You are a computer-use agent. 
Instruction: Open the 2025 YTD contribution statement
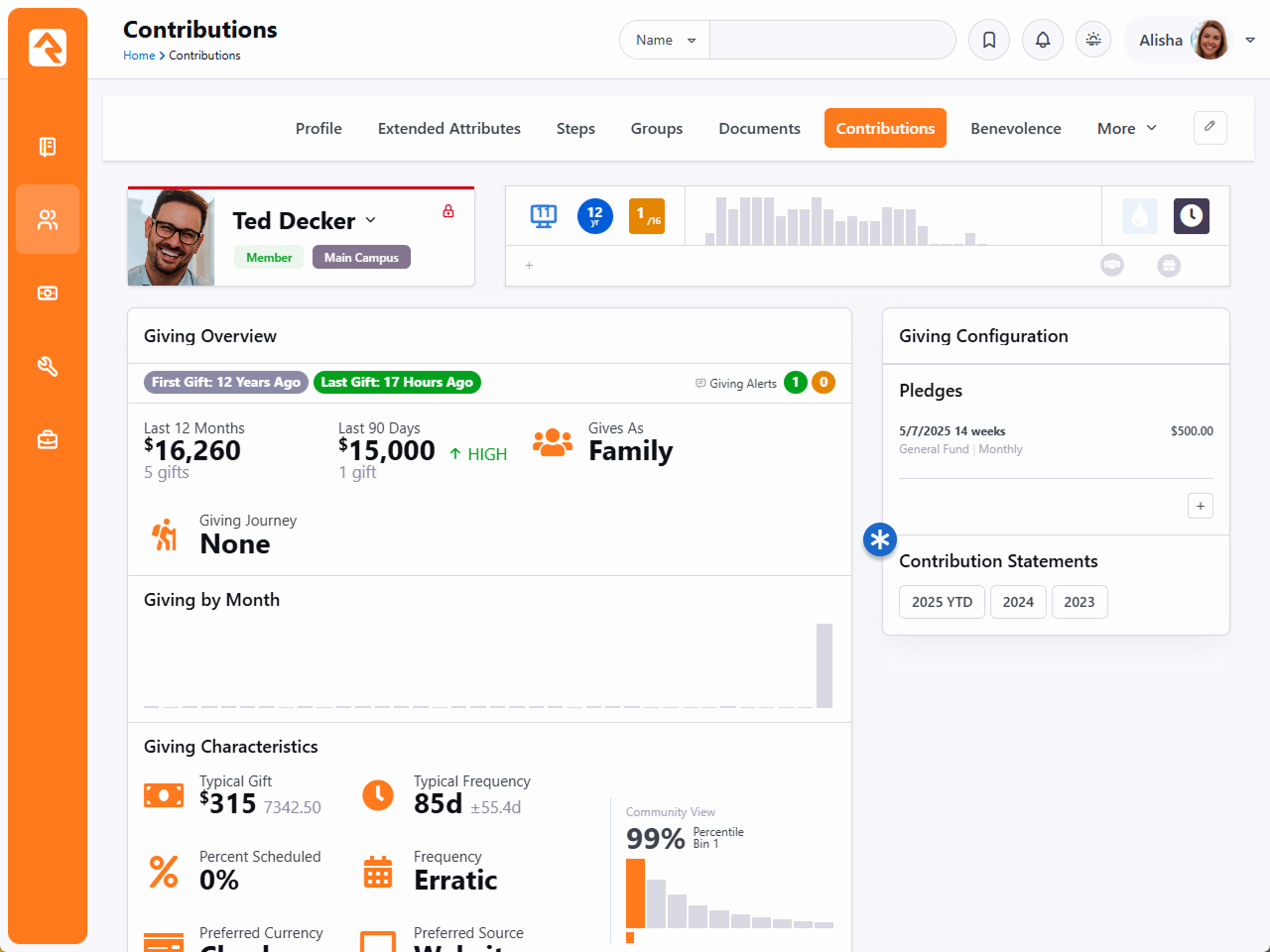tap(942, 602)
